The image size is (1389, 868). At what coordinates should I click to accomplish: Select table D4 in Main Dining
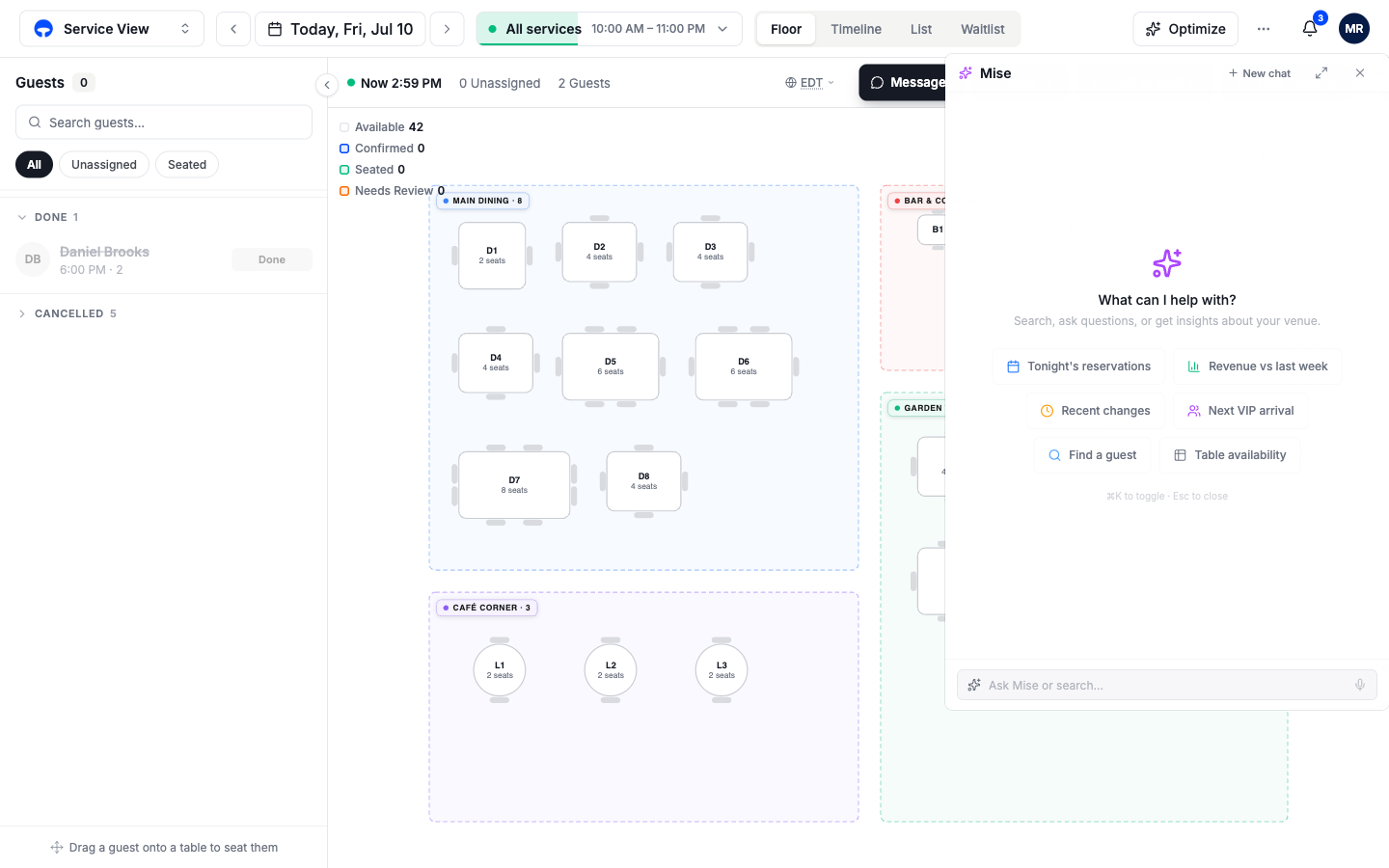coord(496,363)
